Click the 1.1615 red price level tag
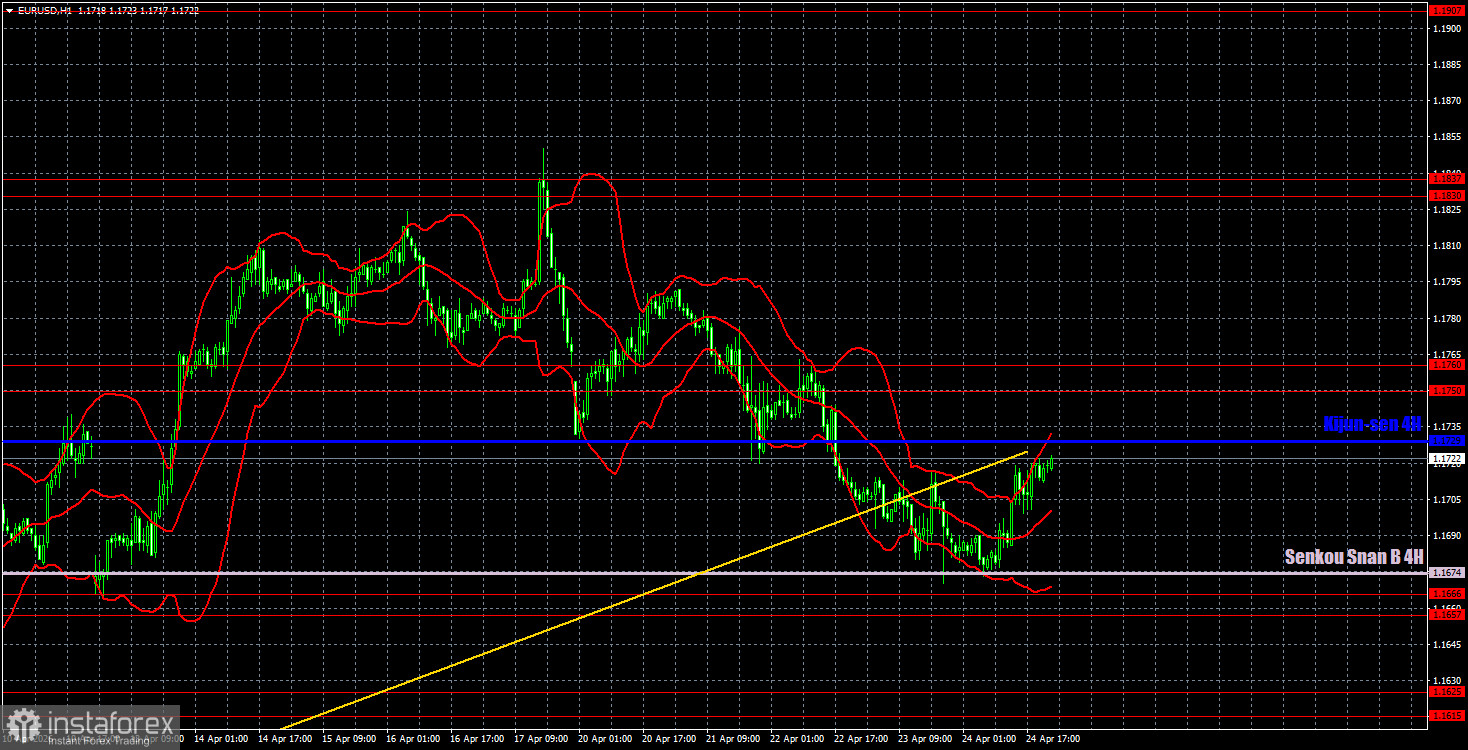The image size is (1468, 750). click(1447, 716)
